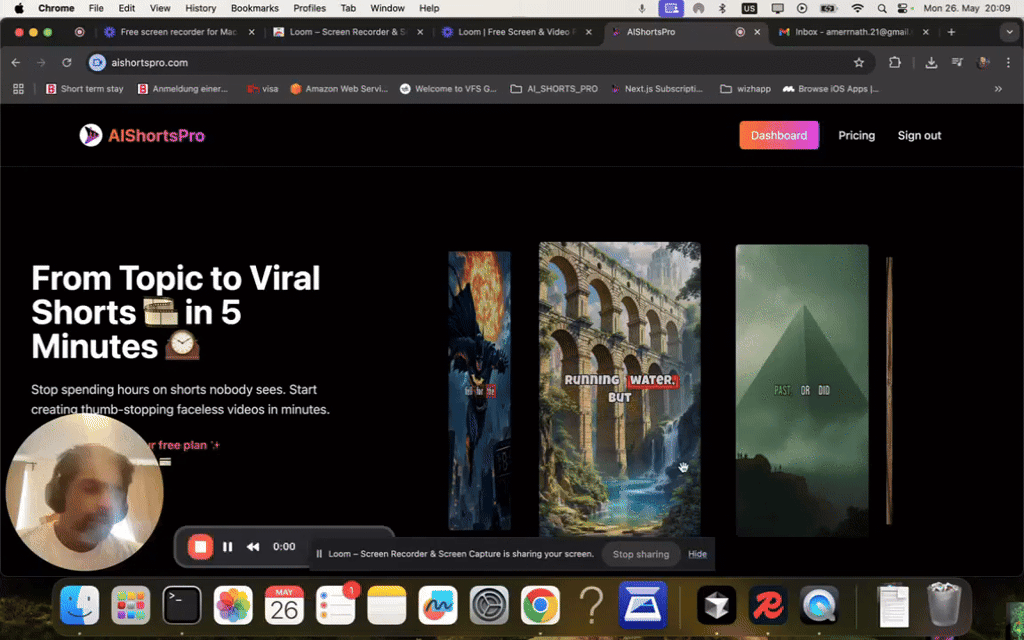Select the aqueduct waterfall video thumbnail
The height and width of the screenshot is (640, 1024).
[619, 389]
